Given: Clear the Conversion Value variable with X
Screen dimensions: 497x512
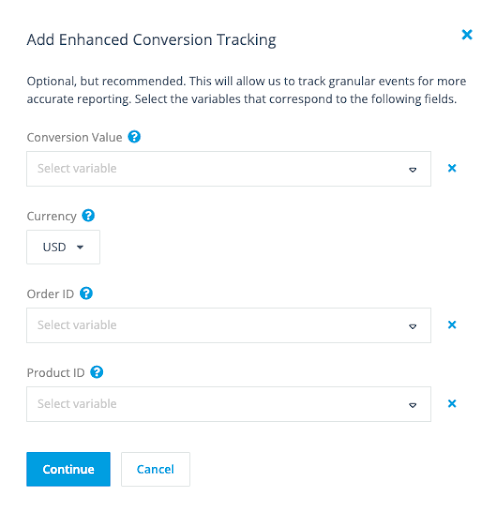Looking at the screenshot, I should (452, 168).
